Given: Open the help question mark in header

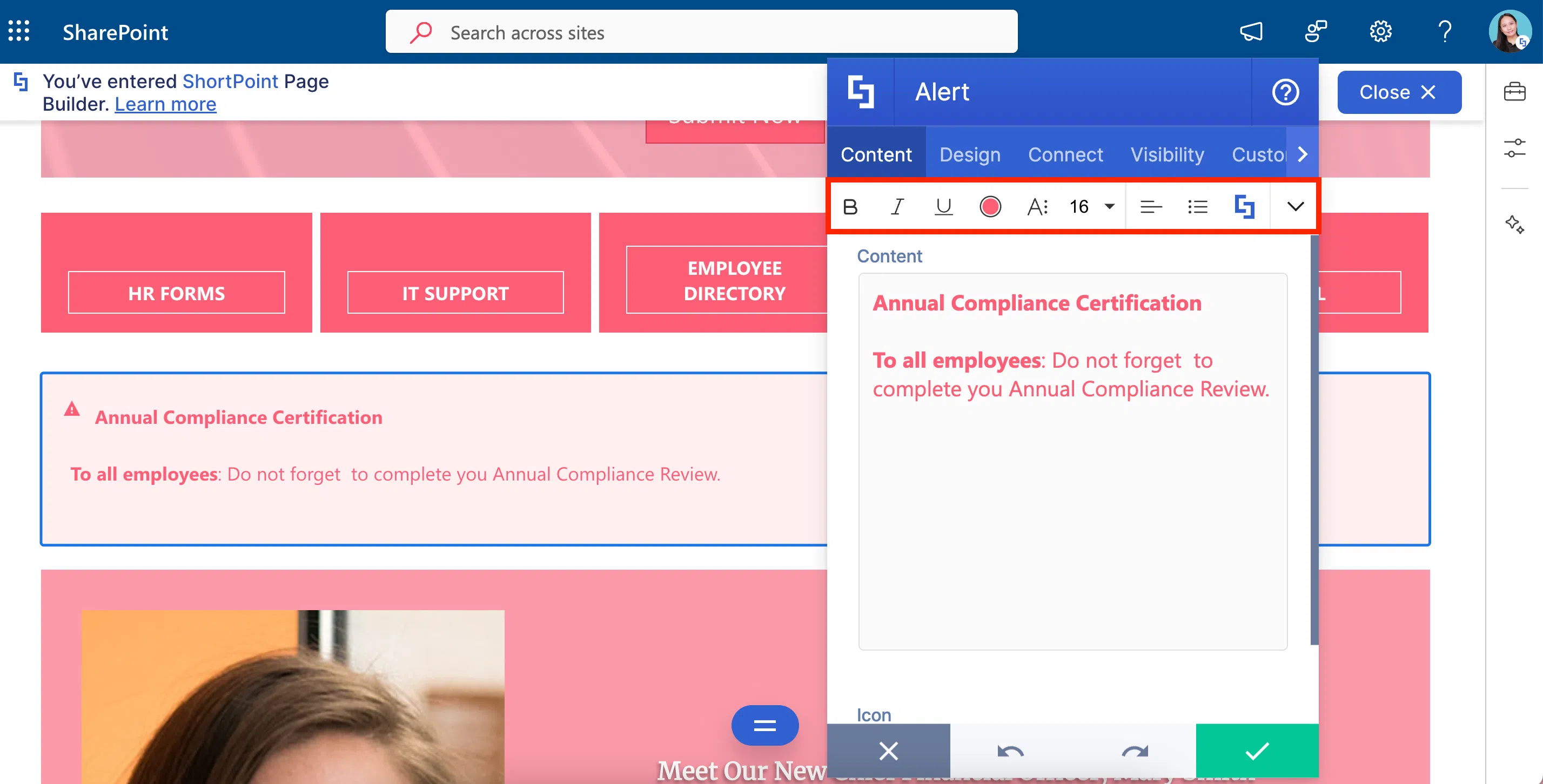Looking at the screenshot, I should [x=1445, y=31].
